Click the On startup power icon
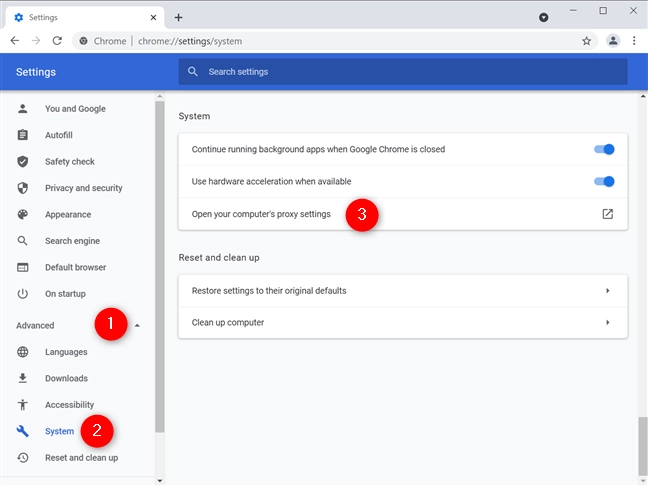648x486 pixels. 23,294
